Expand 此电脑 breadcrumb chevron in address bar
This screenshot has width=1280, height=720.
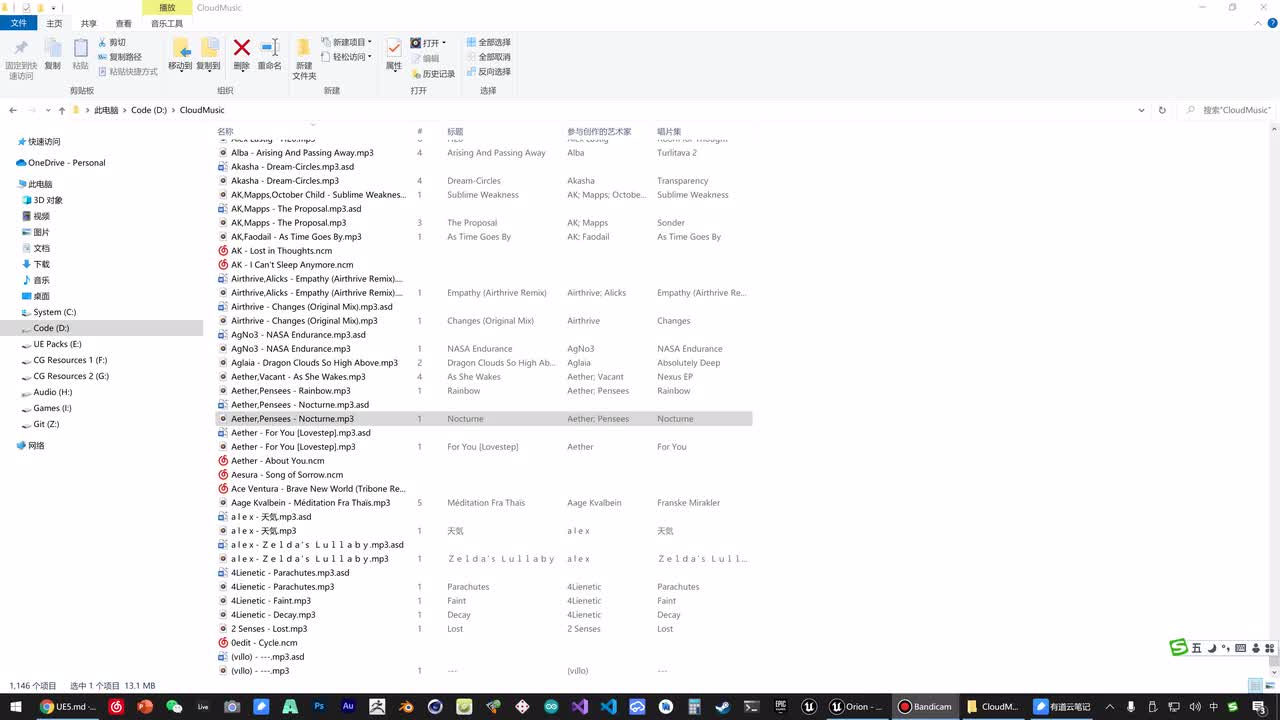pos(125,110)
